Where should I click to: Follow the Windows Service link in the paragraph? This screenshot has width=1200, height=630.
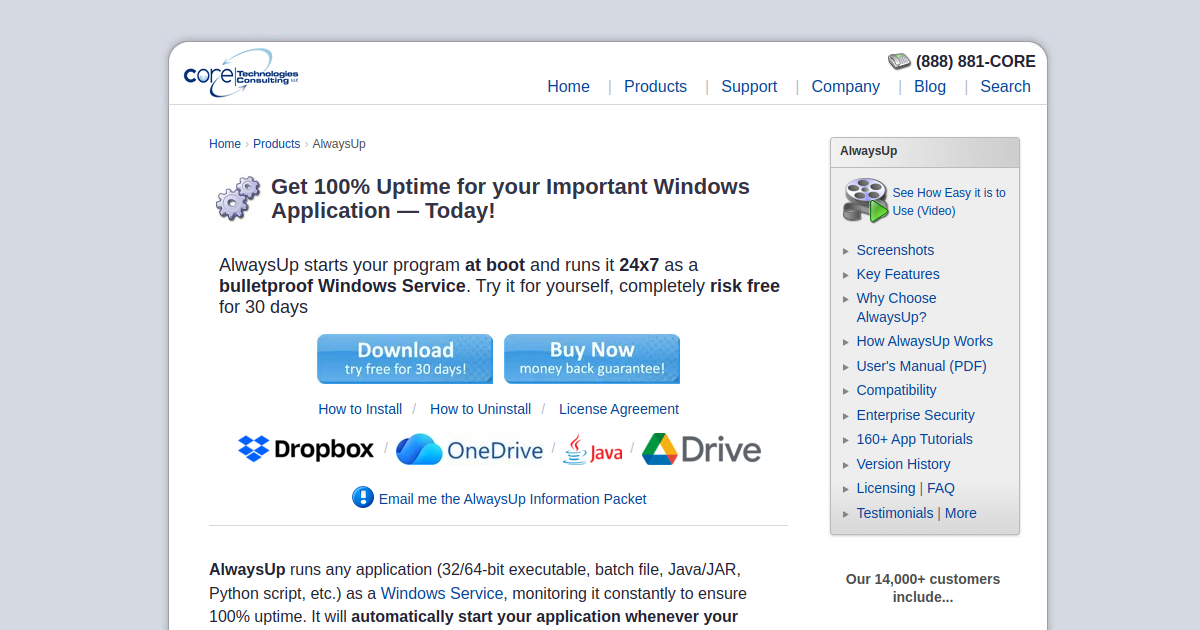pyautogui.click(x=442, y=593)
